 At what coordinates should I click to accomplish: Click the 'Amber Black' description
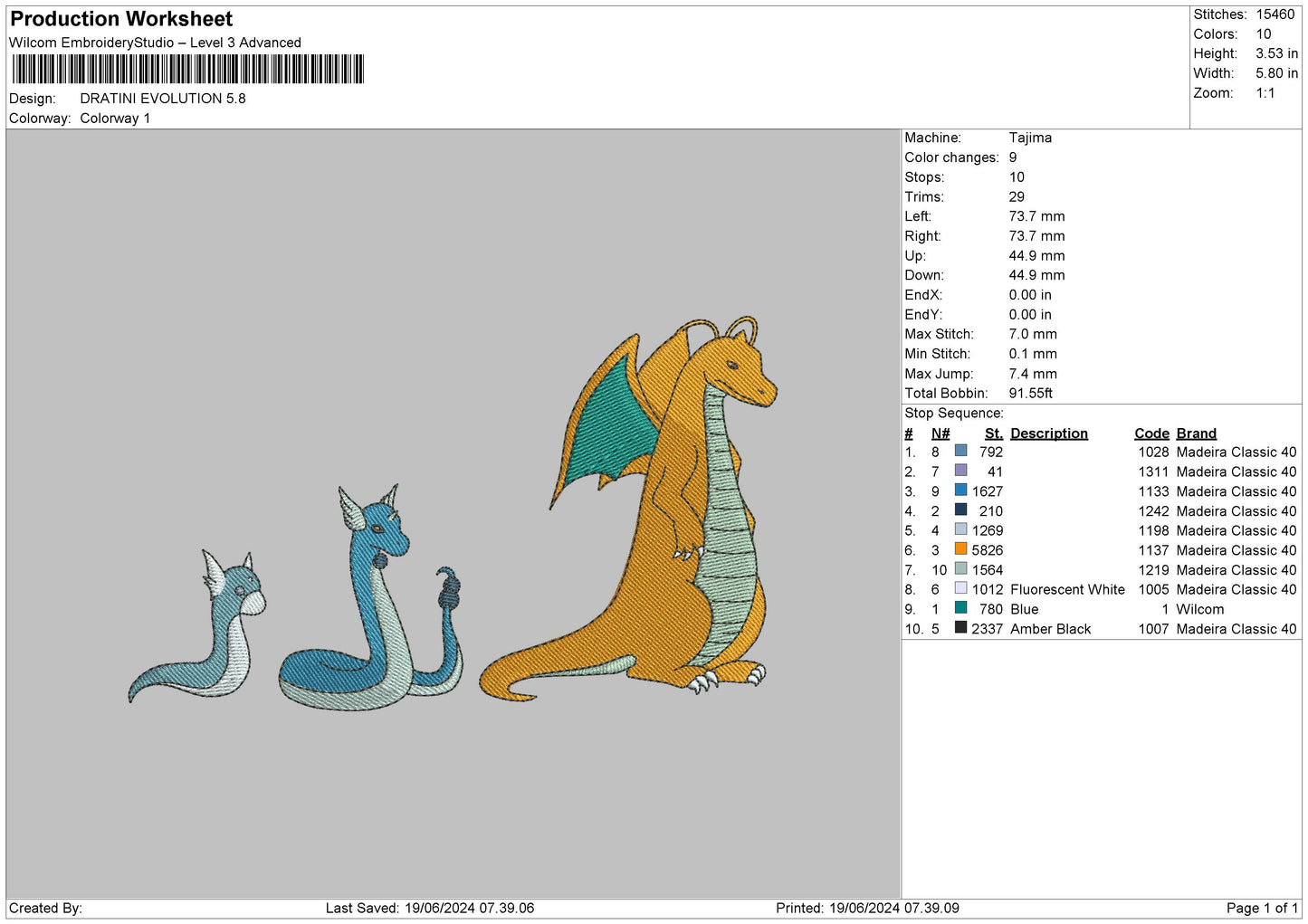pos(1050,629)
